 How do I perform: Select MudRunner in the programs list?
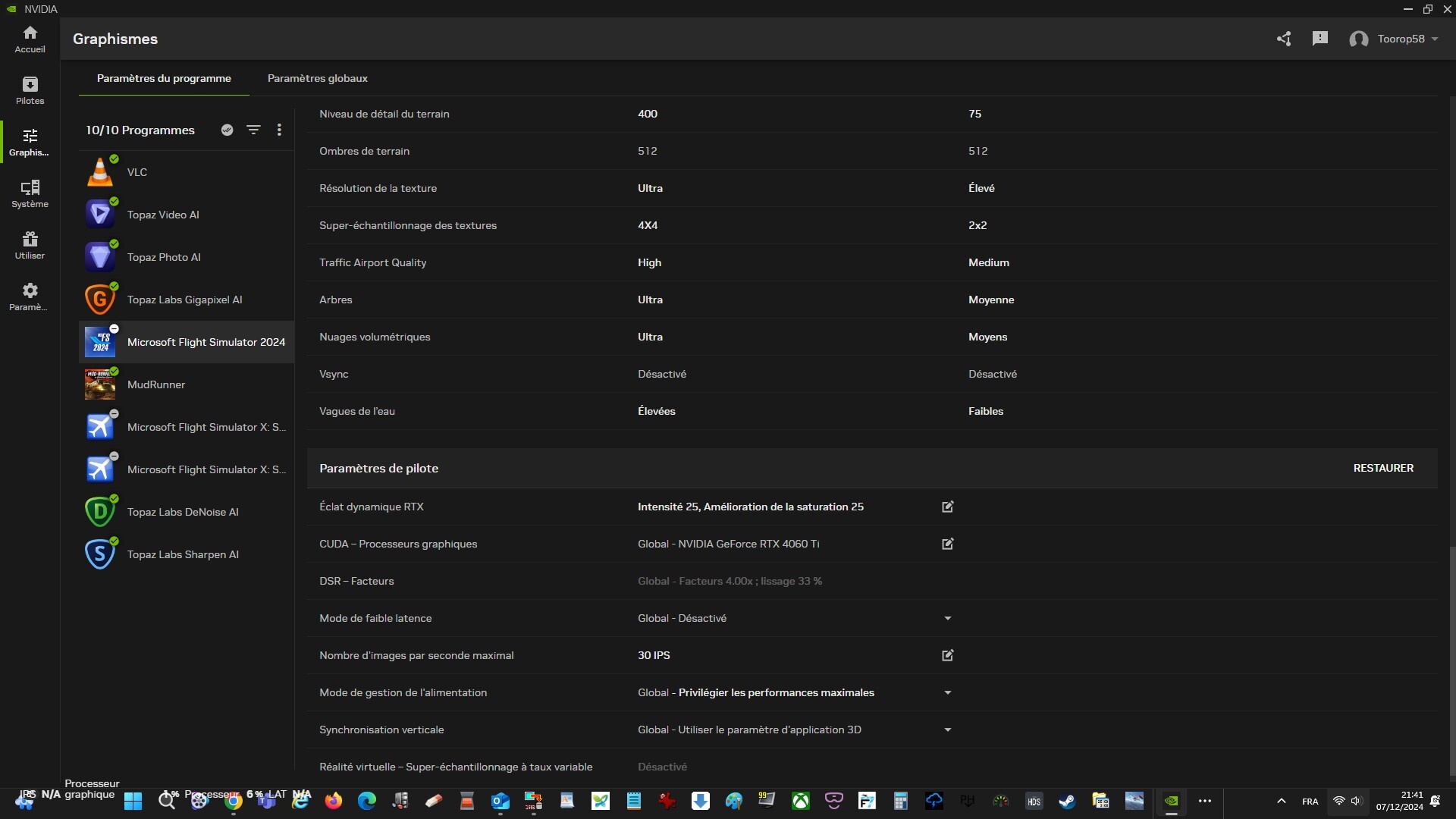click(156, 384)
